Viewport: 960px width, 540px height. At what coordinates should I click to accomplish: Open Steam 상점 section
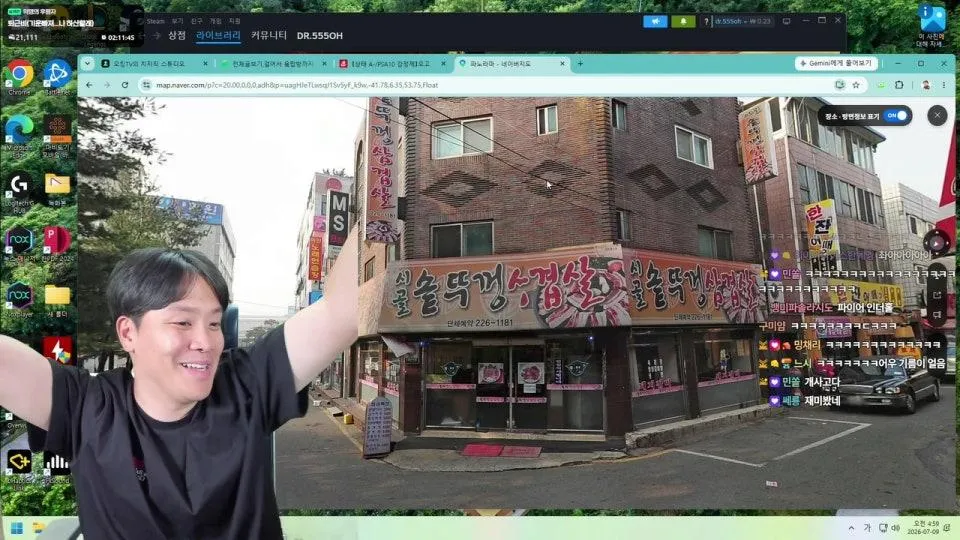tap(177, 36)
